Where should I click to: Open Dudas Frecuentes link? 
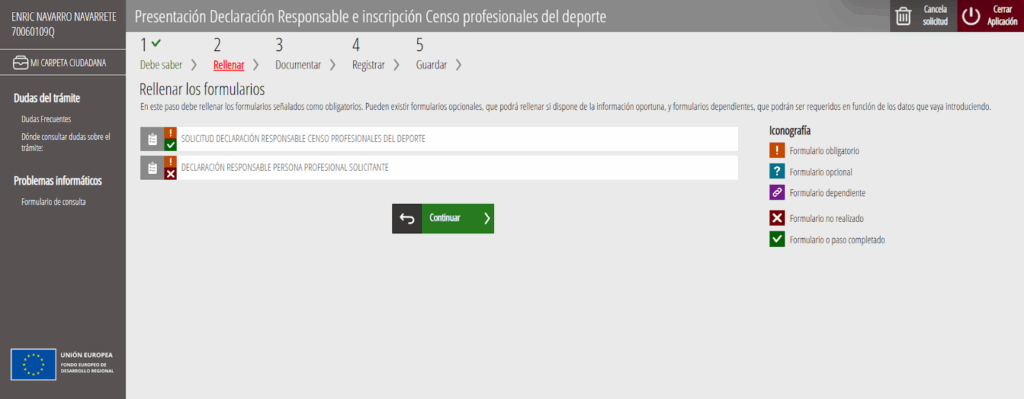click(46, 120)
